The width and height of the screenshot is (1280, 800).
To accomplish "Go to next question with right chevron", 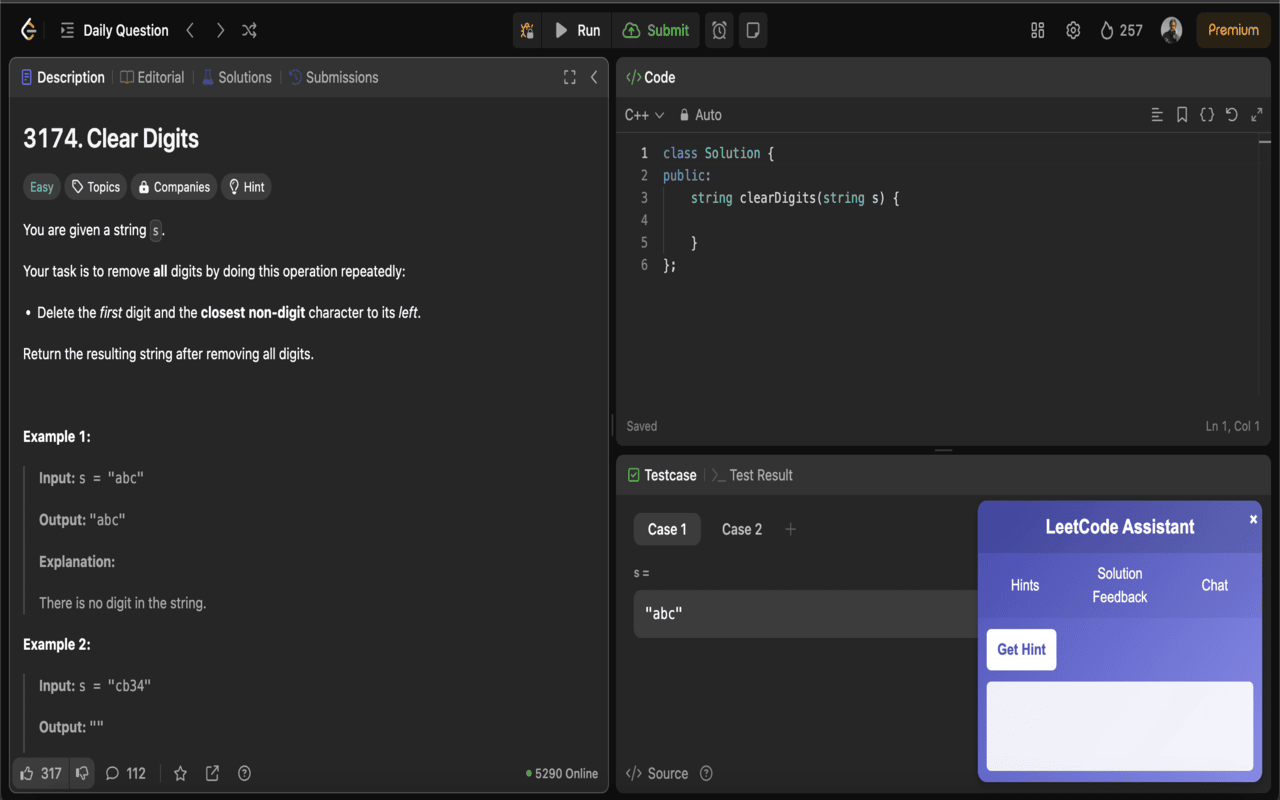I will point(220,30).
